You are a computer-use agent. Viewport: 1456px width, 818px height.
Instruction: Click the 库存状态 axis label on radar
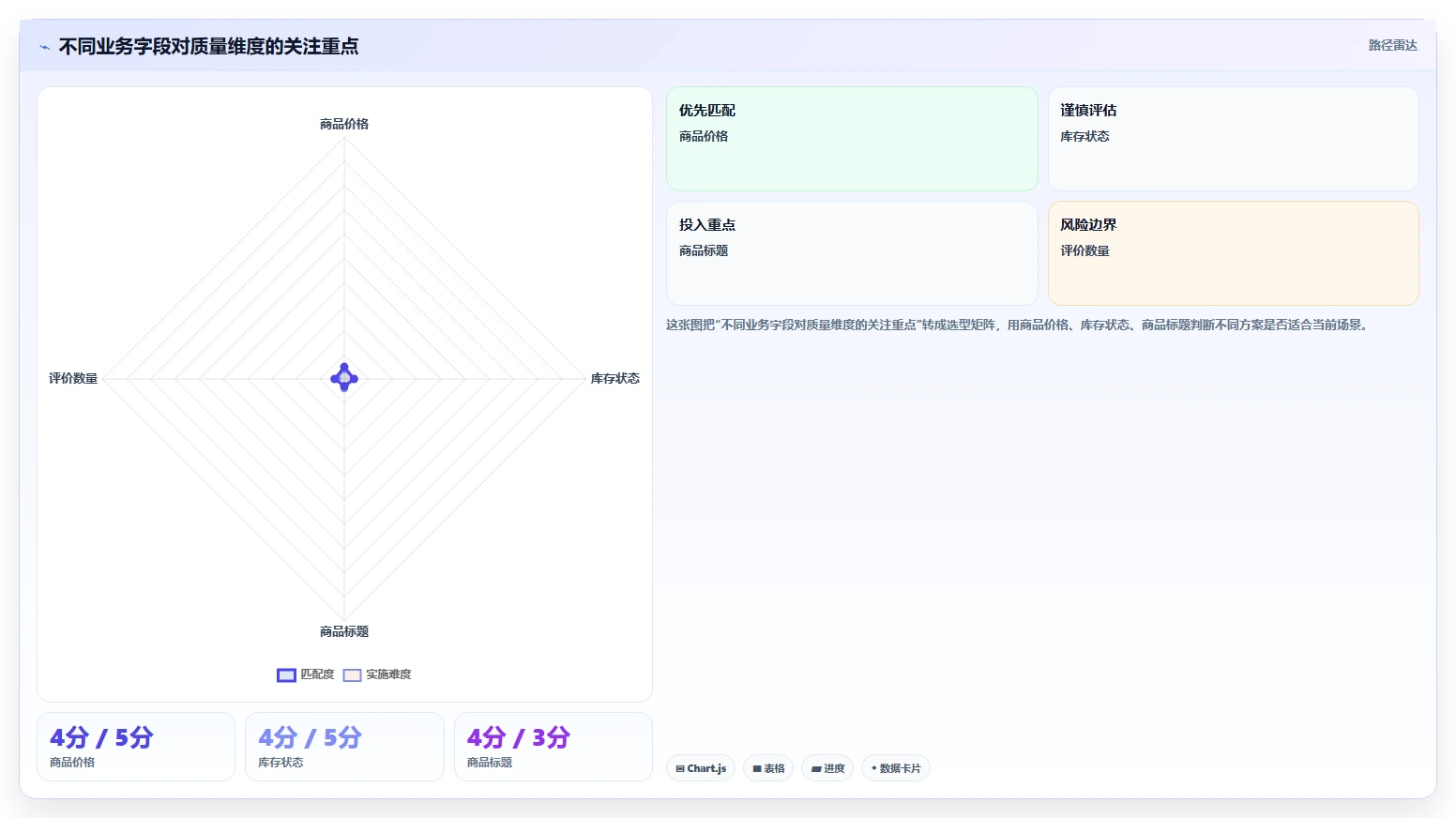coord(614,378)
